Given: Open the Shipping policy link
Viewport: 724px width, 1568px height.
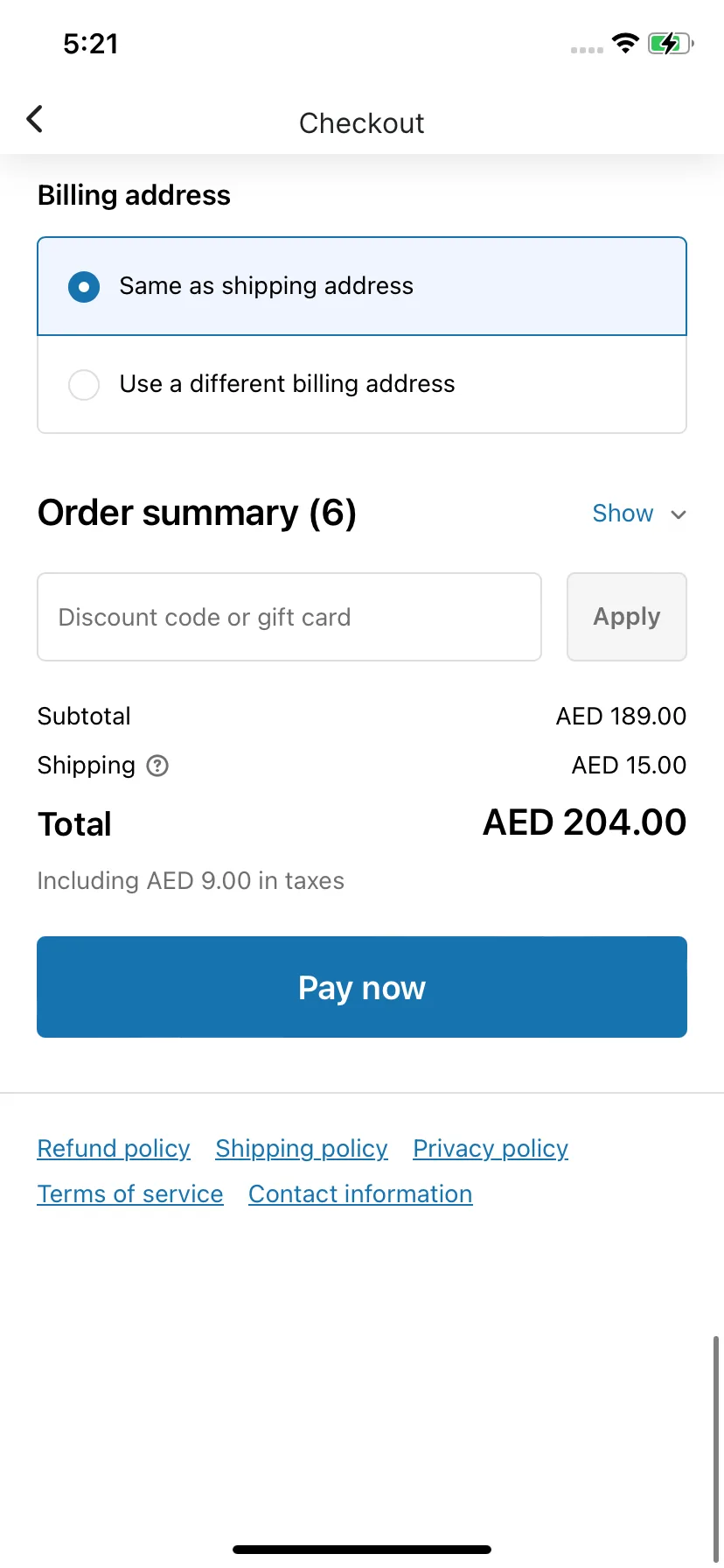Looking at the screenshot, I should pyautogui.click(x=302, y=1148).
